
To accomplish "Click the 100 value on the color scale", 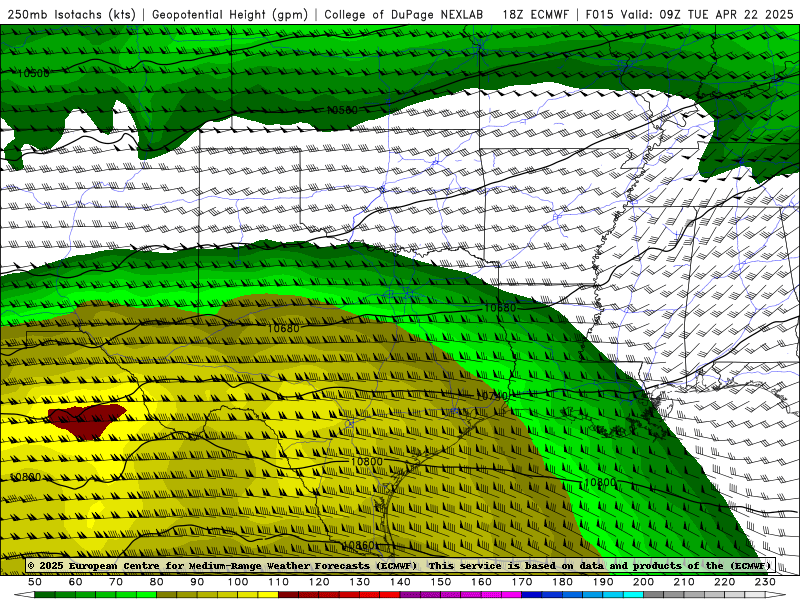I will [238, 582].
